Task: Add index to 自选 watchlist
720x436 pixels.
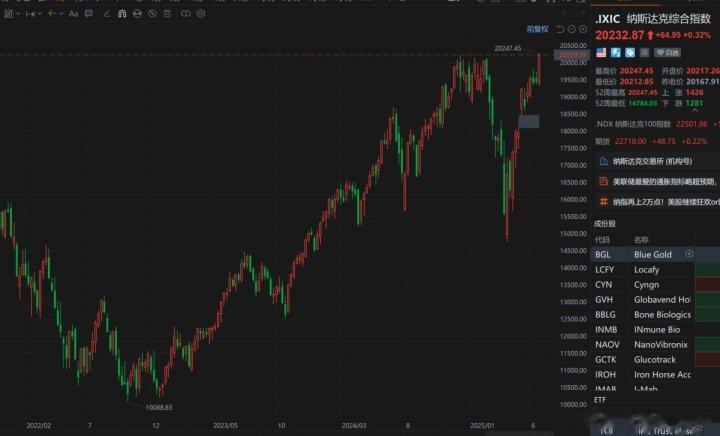Action: 667,53
